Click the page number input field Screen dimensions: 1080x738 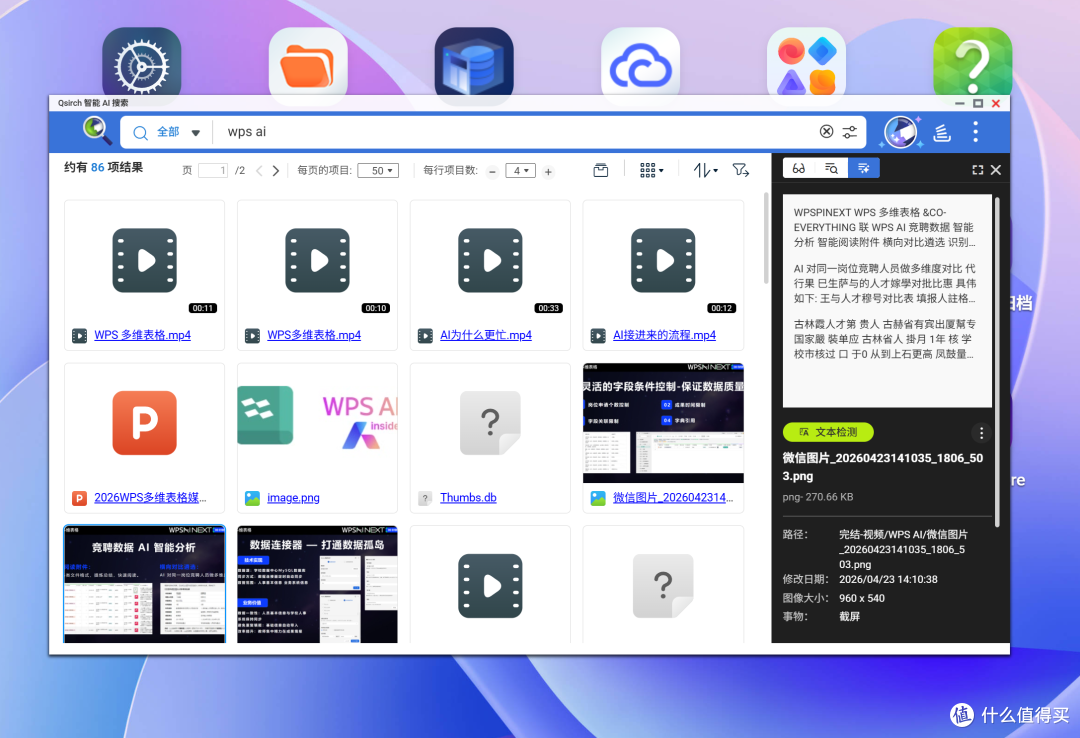[213, 170]
